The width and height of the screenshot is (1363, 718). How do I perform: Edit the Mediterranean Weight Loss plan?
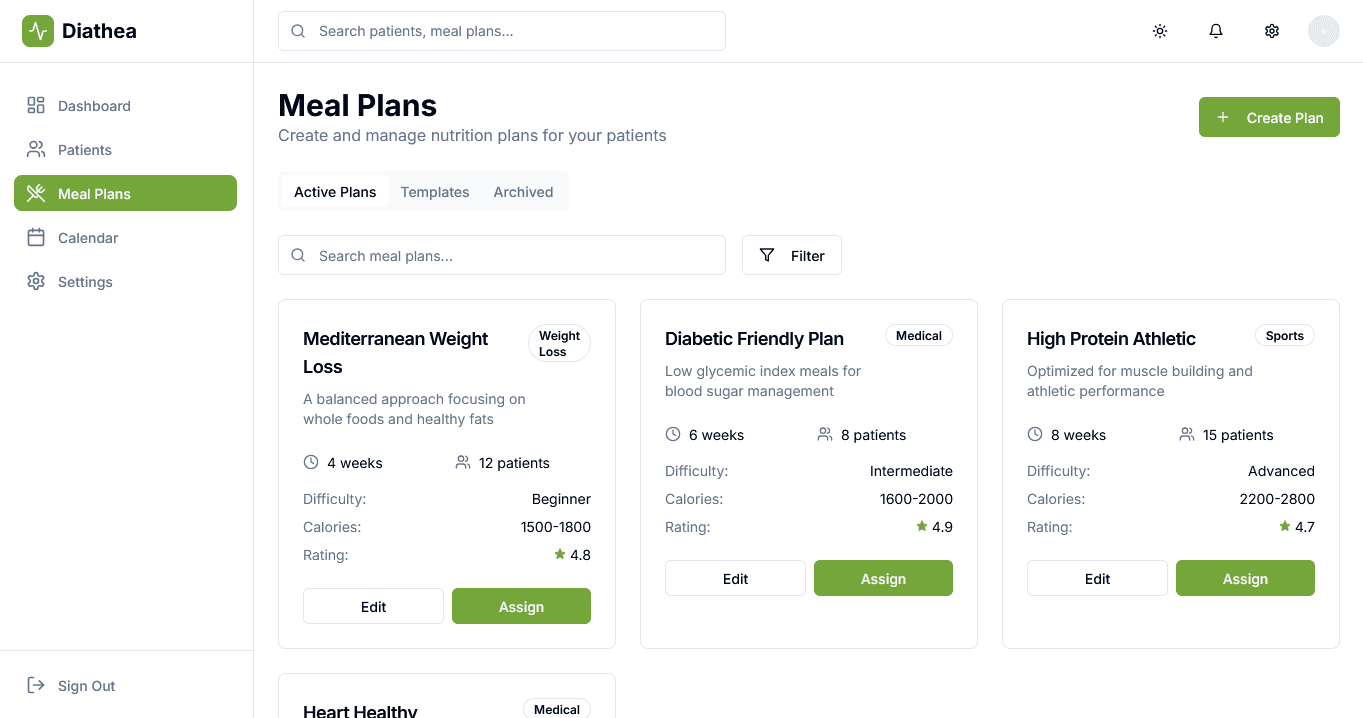click(373, 606)
